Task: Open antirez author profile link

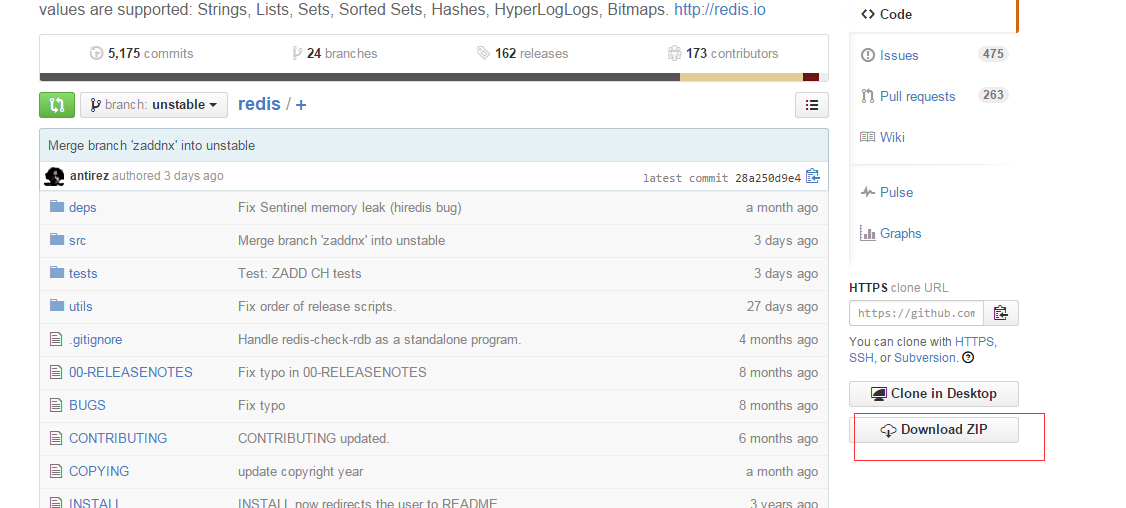Action: click(x=90, y=176)
